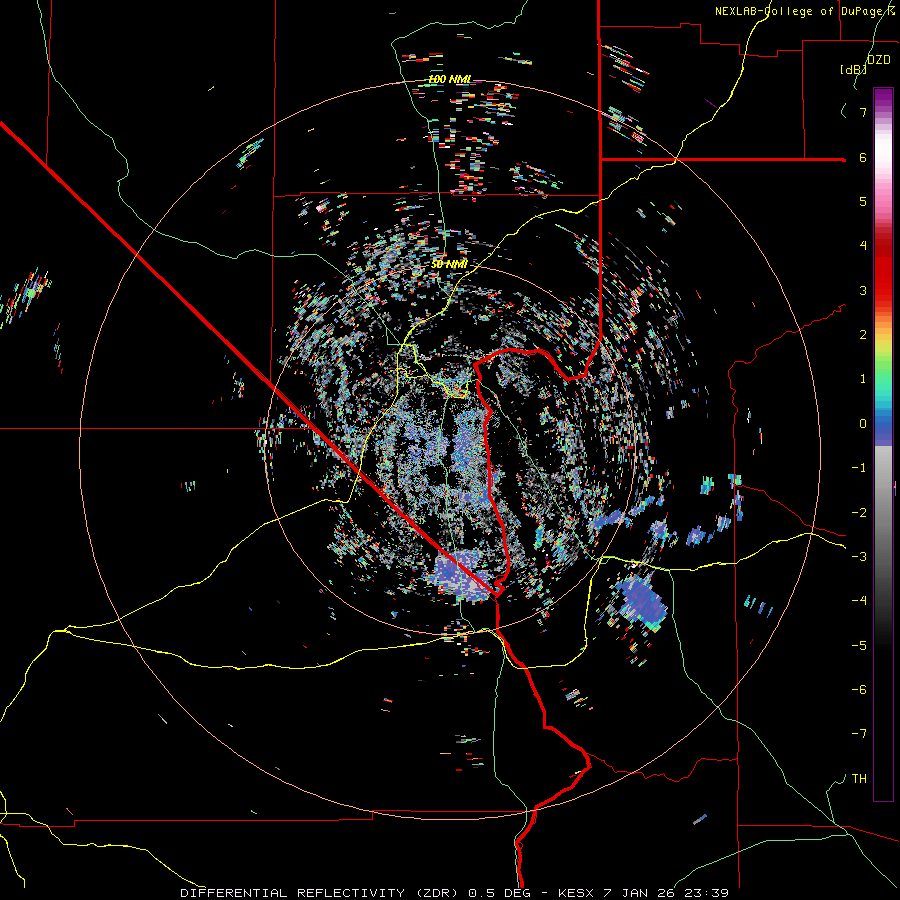The height and width of the screenshot is (900, 900).
Task: Click the -3 value on the dB scale
Action: pyautogui.click(x=859, y=557)
